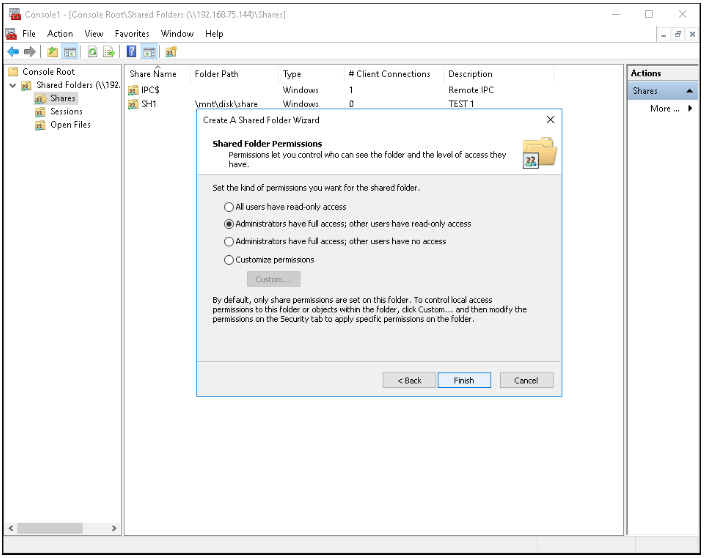The image size is (705, 558).
Task: Click More ... in the Actions pane
Action: (664, 108)
